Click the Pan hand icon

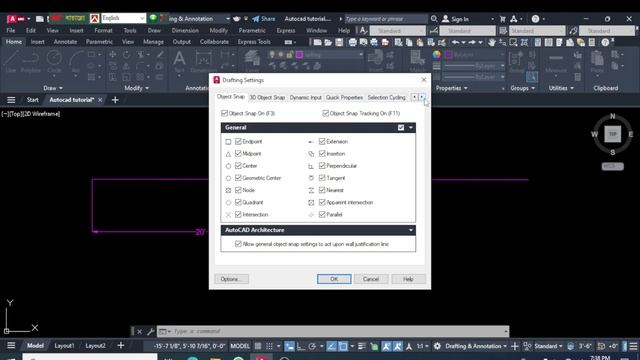(x=492, y=42)
